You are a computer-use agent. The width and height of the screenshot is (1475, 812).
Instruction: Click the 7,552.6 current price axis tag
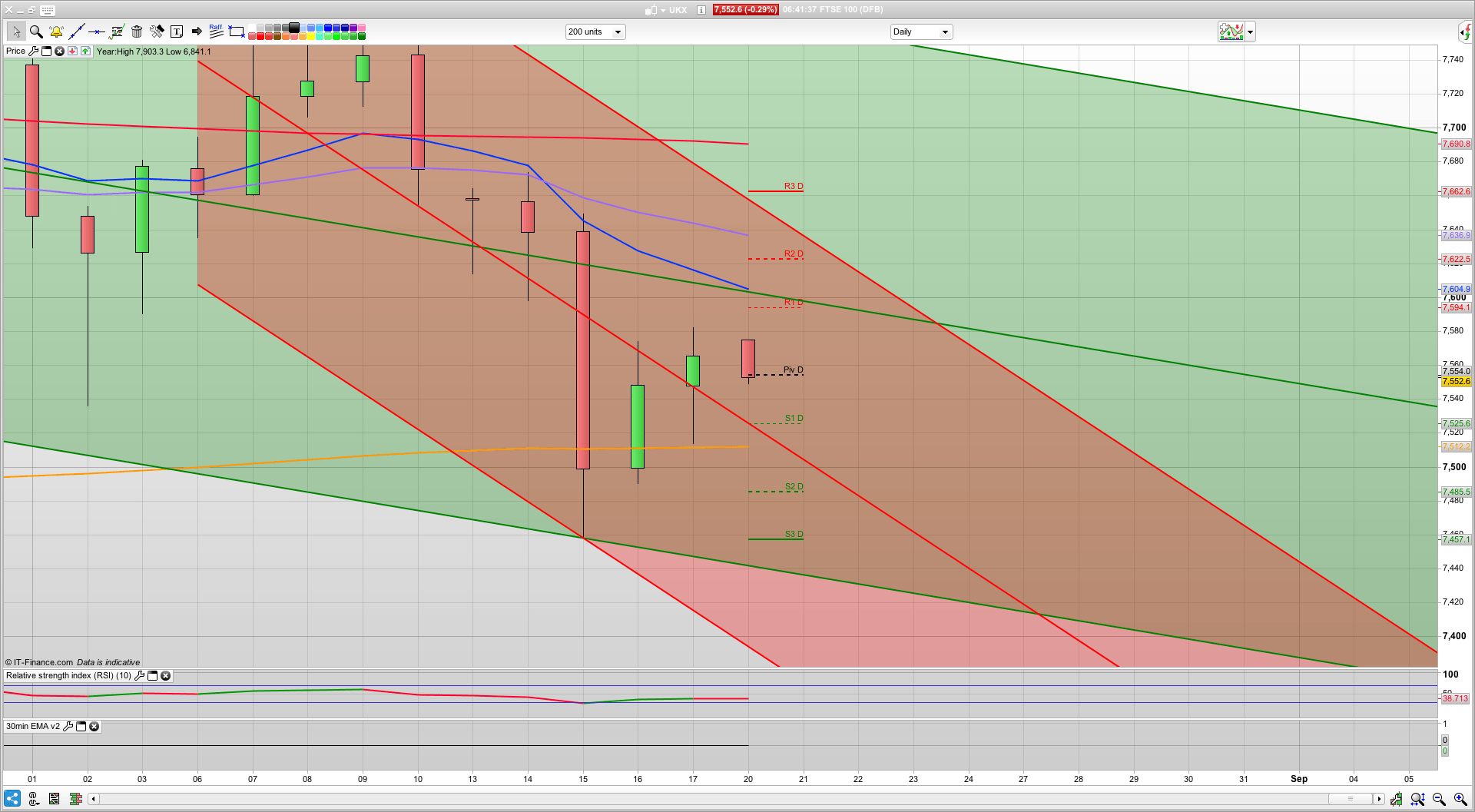pos(1456,381)
